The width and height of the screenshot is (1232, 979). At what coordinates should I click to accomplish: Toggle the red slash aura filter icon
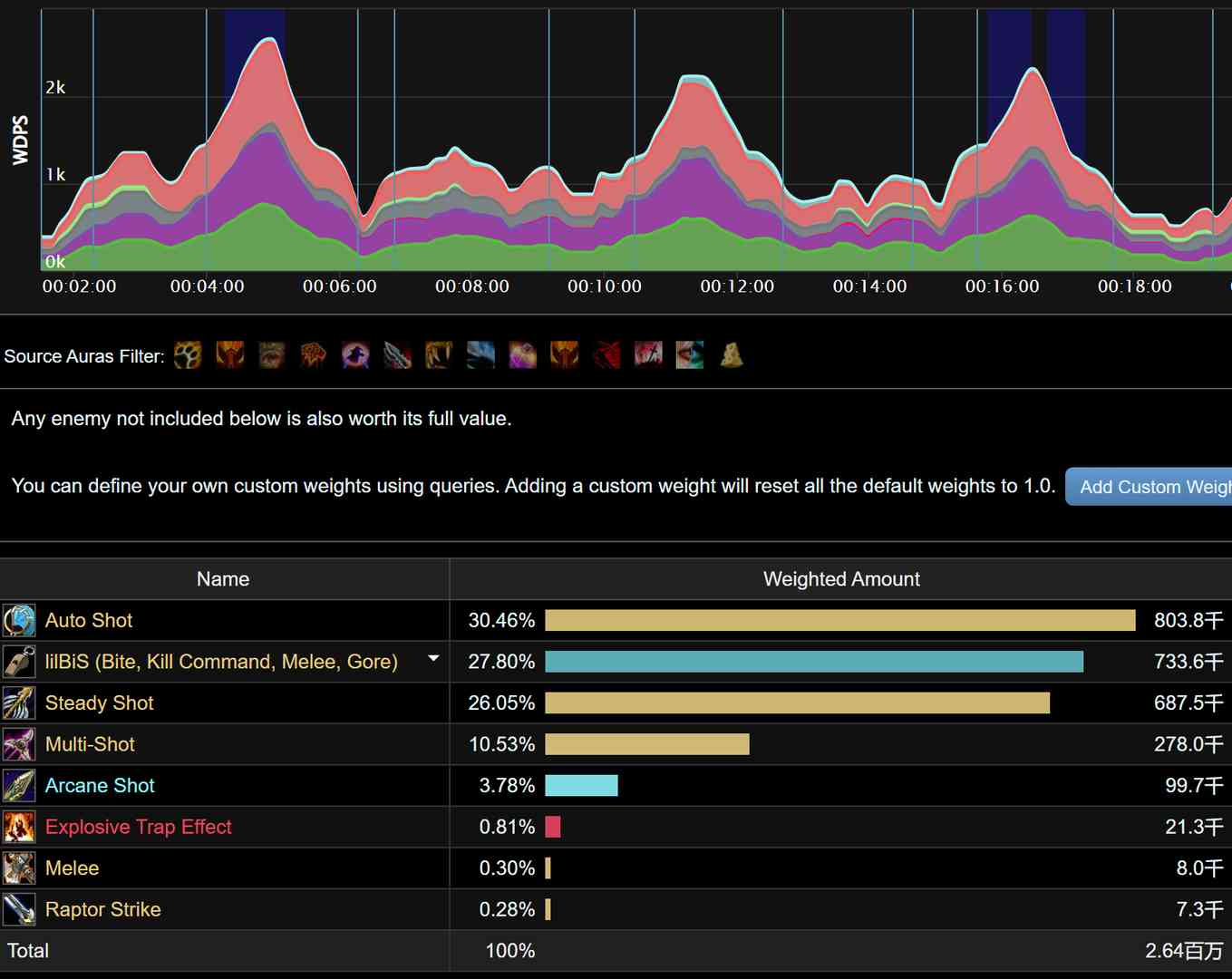pyautogui.click(x=648, y=354)
